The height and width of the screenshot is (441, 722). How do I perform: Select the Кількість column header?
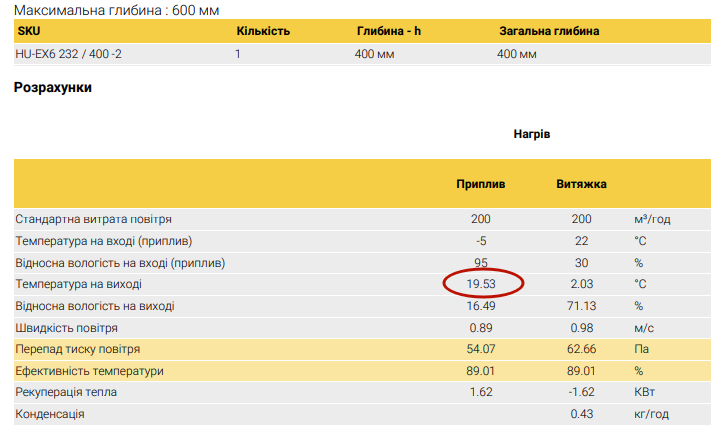(x=263, y=31)
